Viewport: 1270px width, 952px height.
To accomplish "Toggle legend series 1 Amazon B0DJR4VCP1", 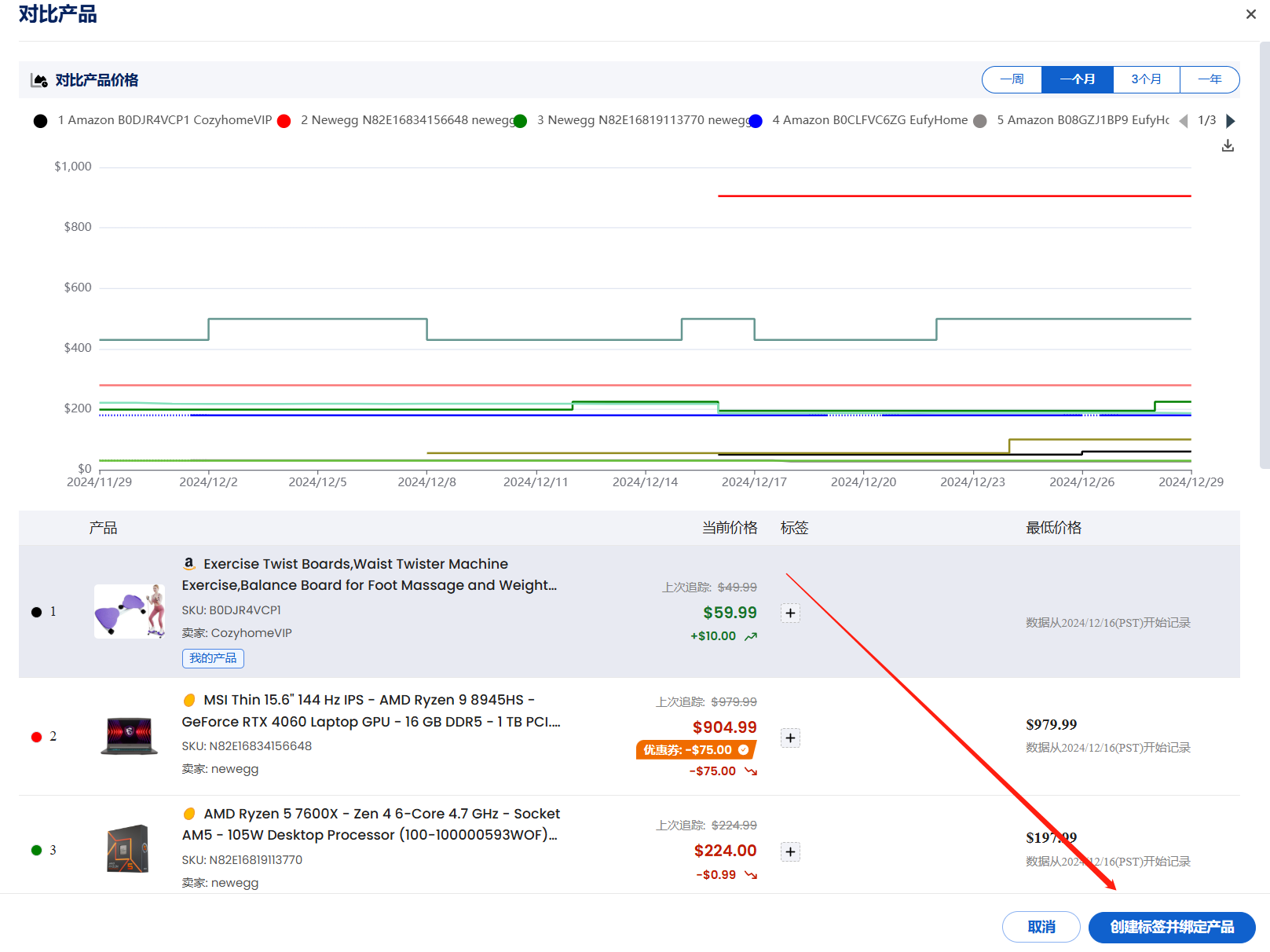I will tap(153, 120).
